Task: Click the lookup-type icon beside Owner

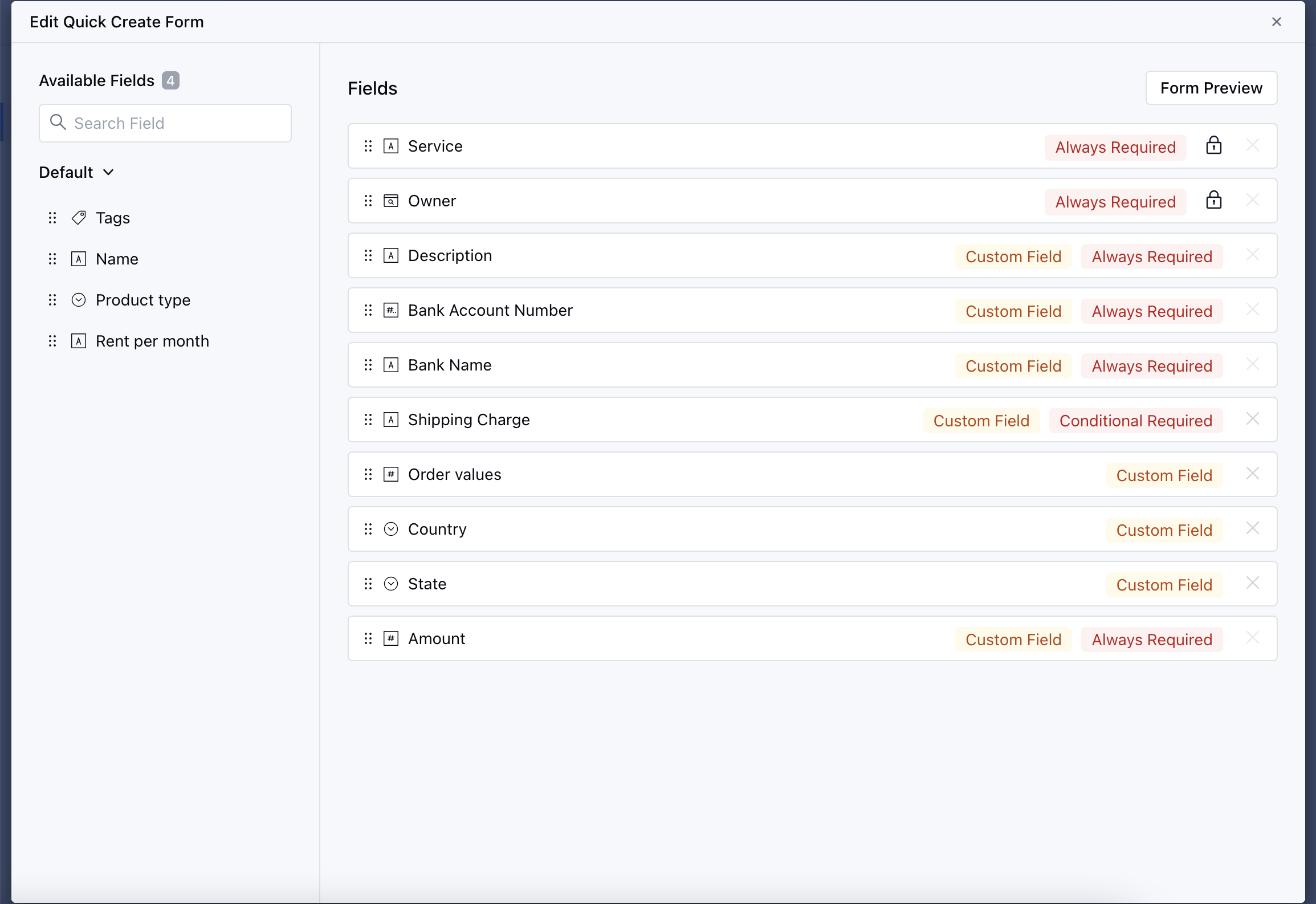Action: (391, 201)
